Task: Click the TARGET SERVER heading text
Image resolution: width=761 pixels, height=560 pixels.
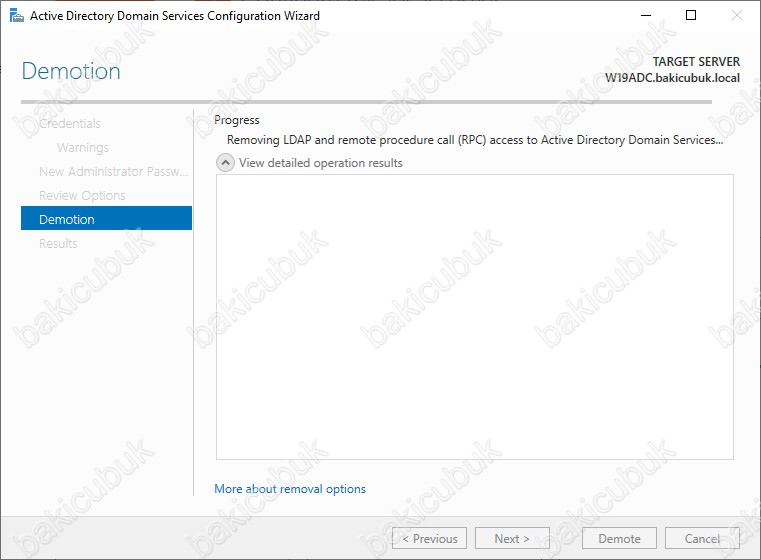Action: click(696, 62)
